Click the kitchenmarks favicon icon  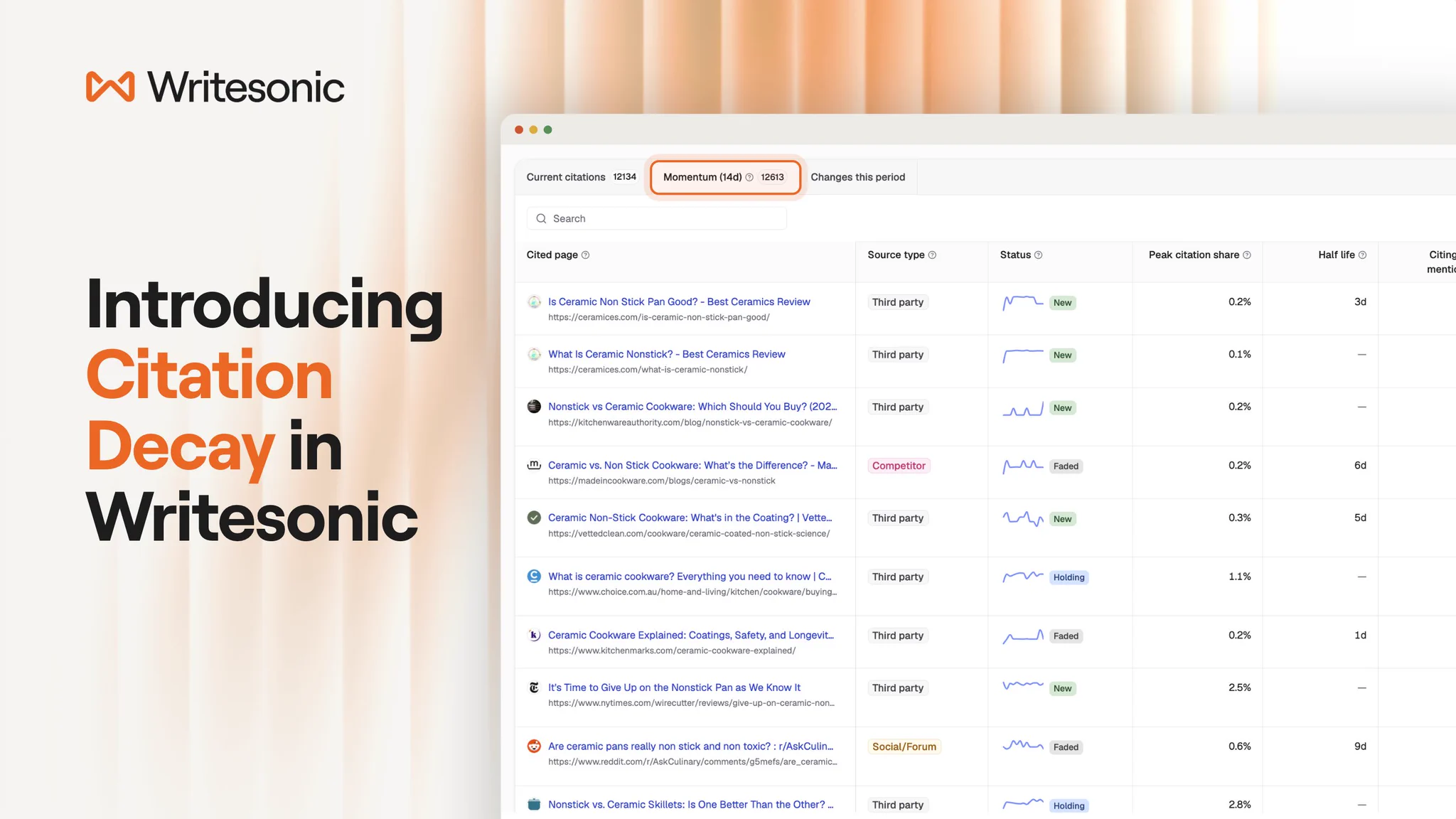point(534,636)
